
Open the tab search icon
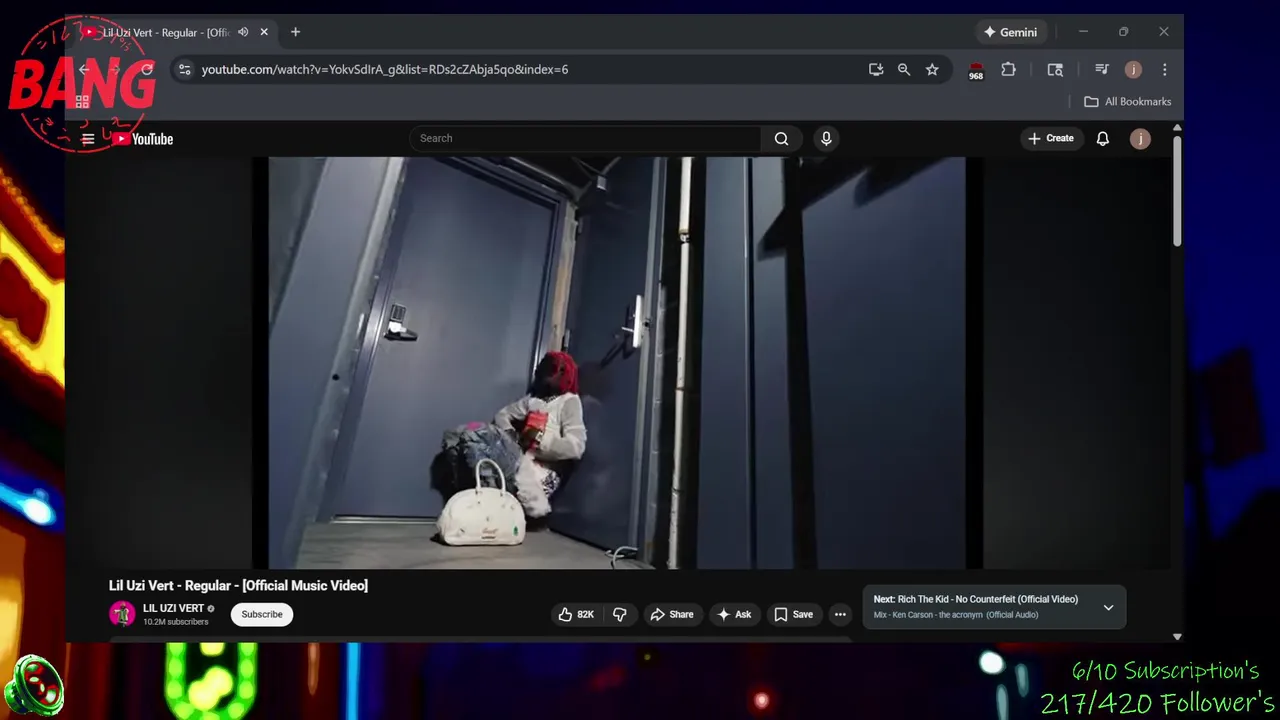1055,69
